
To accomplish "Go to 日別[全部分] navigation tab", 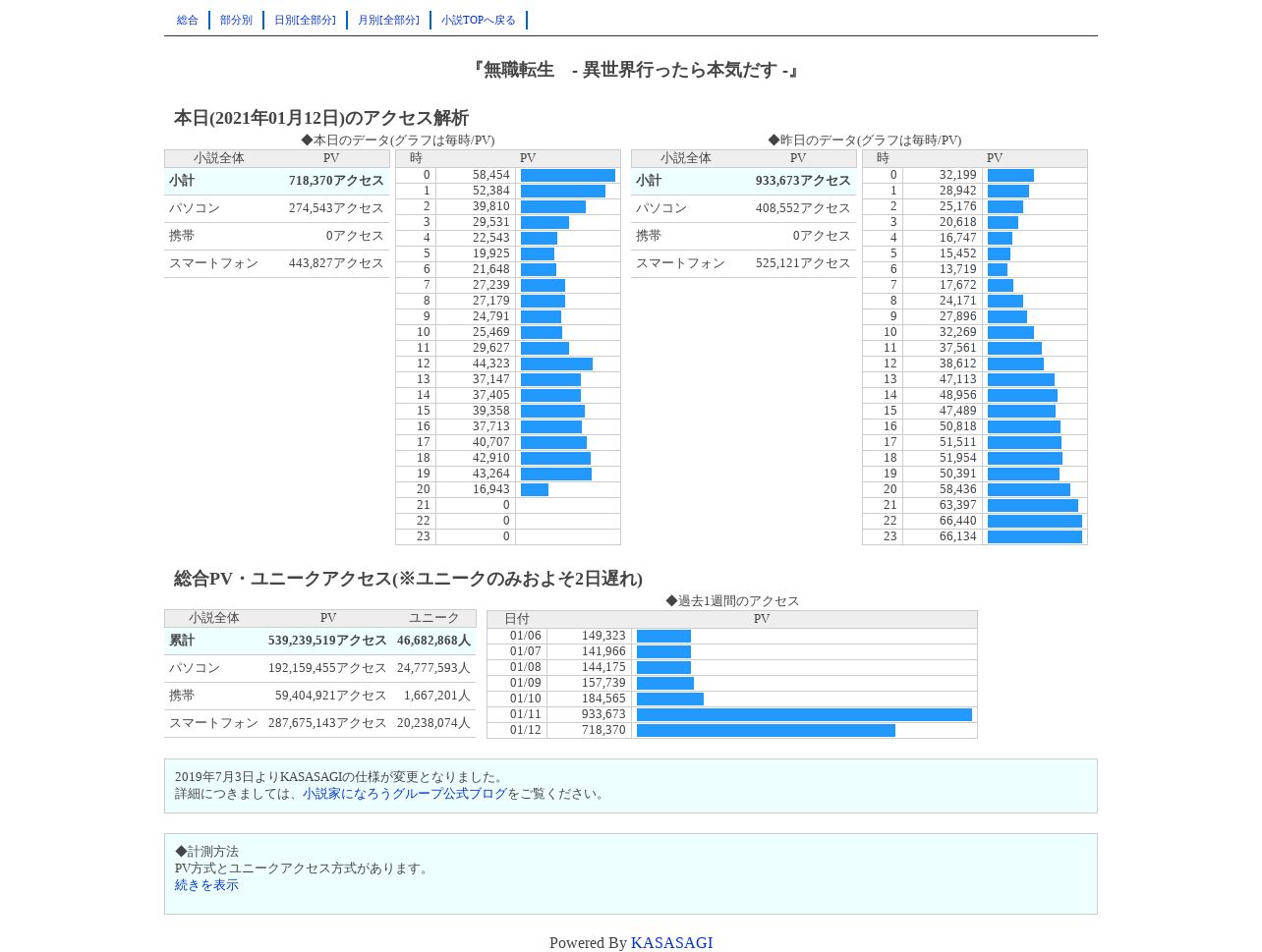I will [305, 20].
